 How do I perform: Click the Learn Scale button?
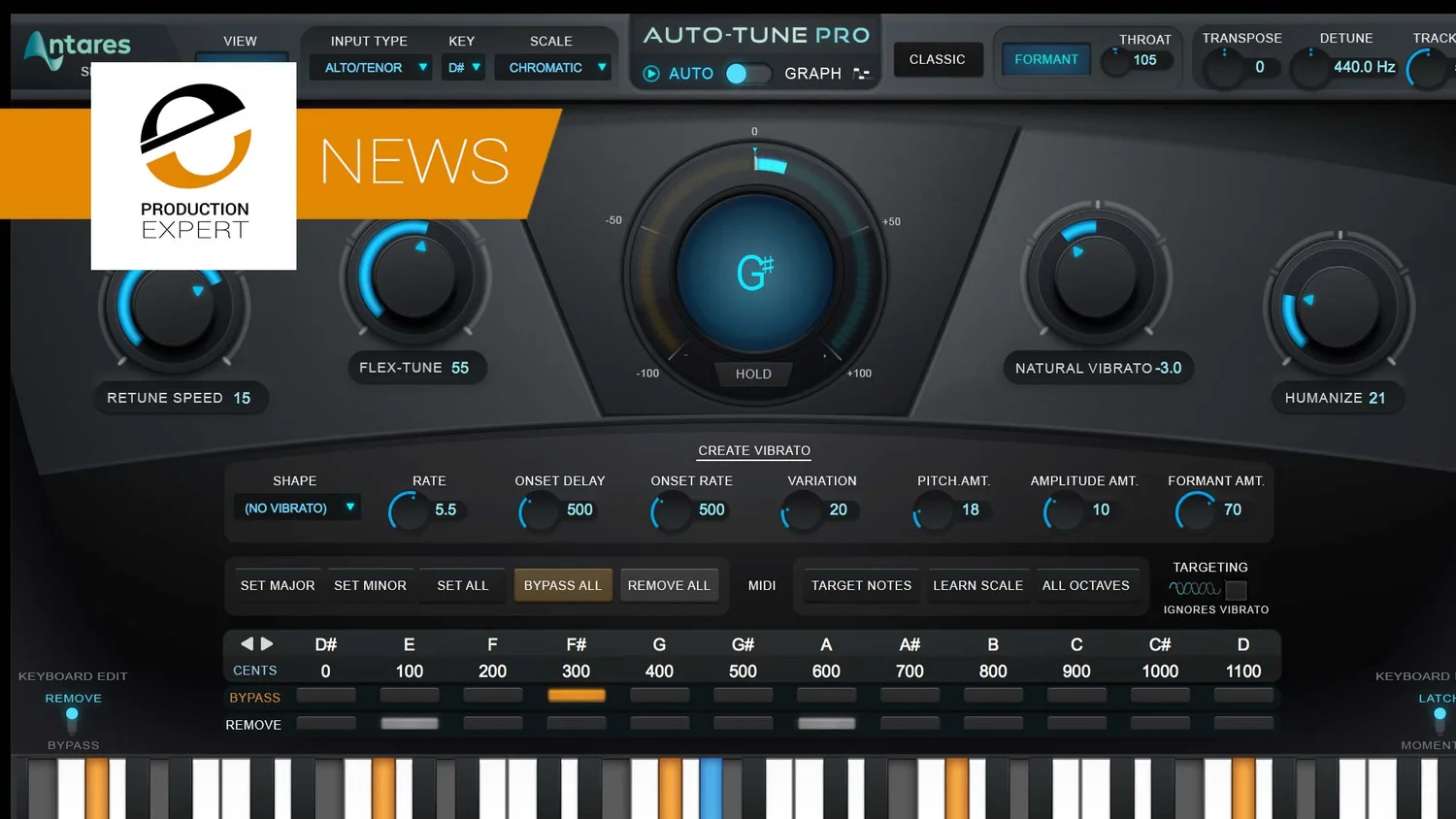point(977,585)
